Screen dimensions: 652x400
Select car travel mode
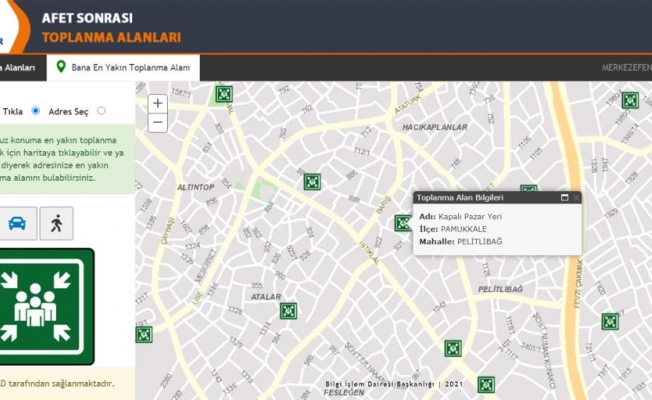[x=17, y=223]
